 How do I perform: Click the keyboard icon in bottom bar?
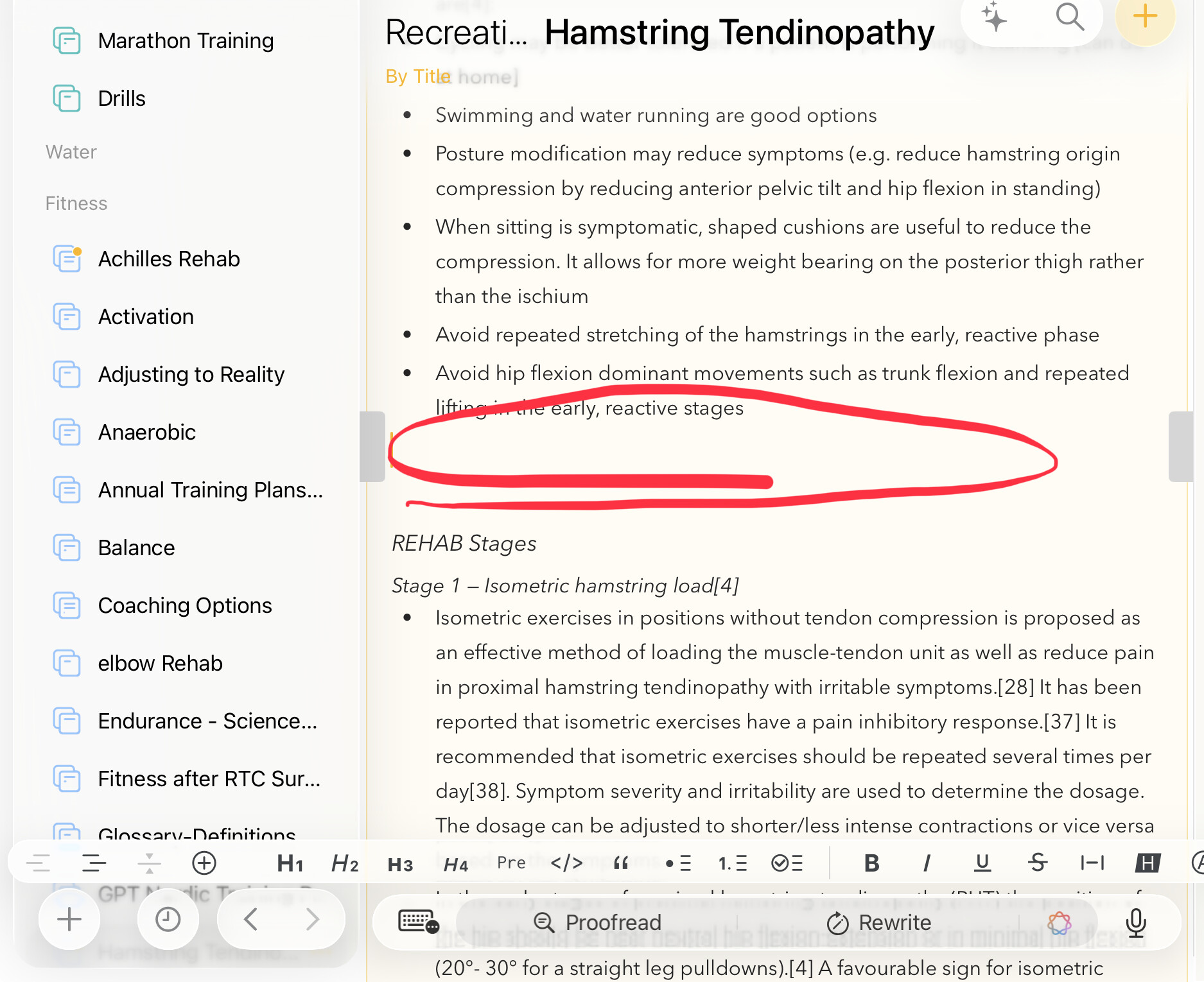pyautogui.click(x=418, y=922)
